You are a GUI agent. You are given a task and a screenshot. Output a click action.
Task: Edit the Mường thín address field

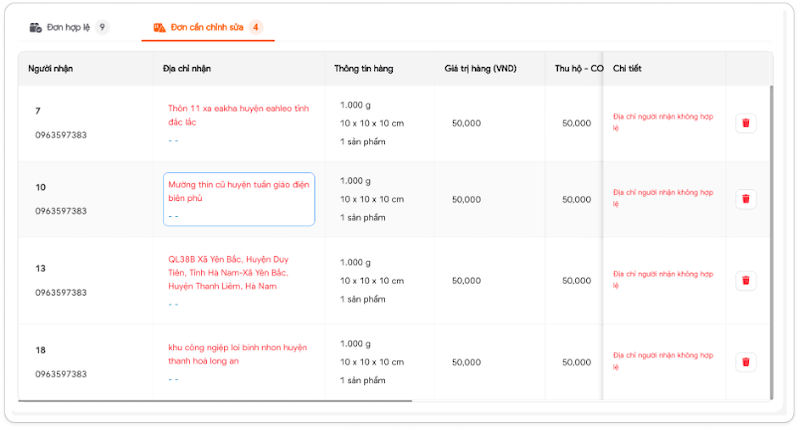[238, 192]
